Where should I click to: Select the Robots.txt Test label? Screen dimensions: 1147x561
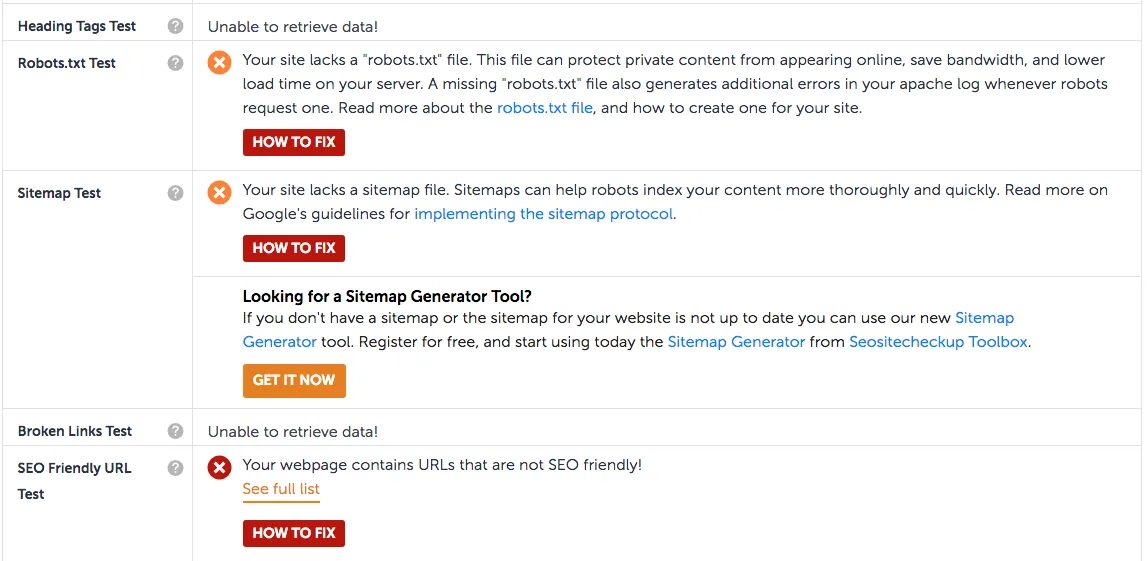tap(67, 64)
